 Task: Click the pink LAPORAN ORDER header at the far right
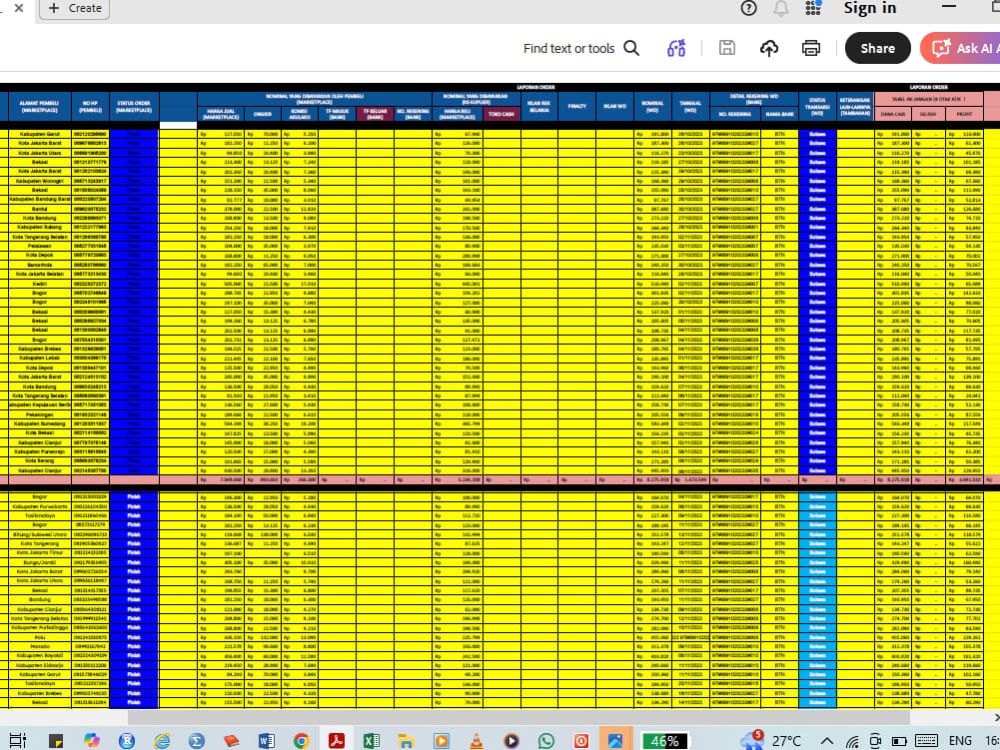click(x=929, y=87)
